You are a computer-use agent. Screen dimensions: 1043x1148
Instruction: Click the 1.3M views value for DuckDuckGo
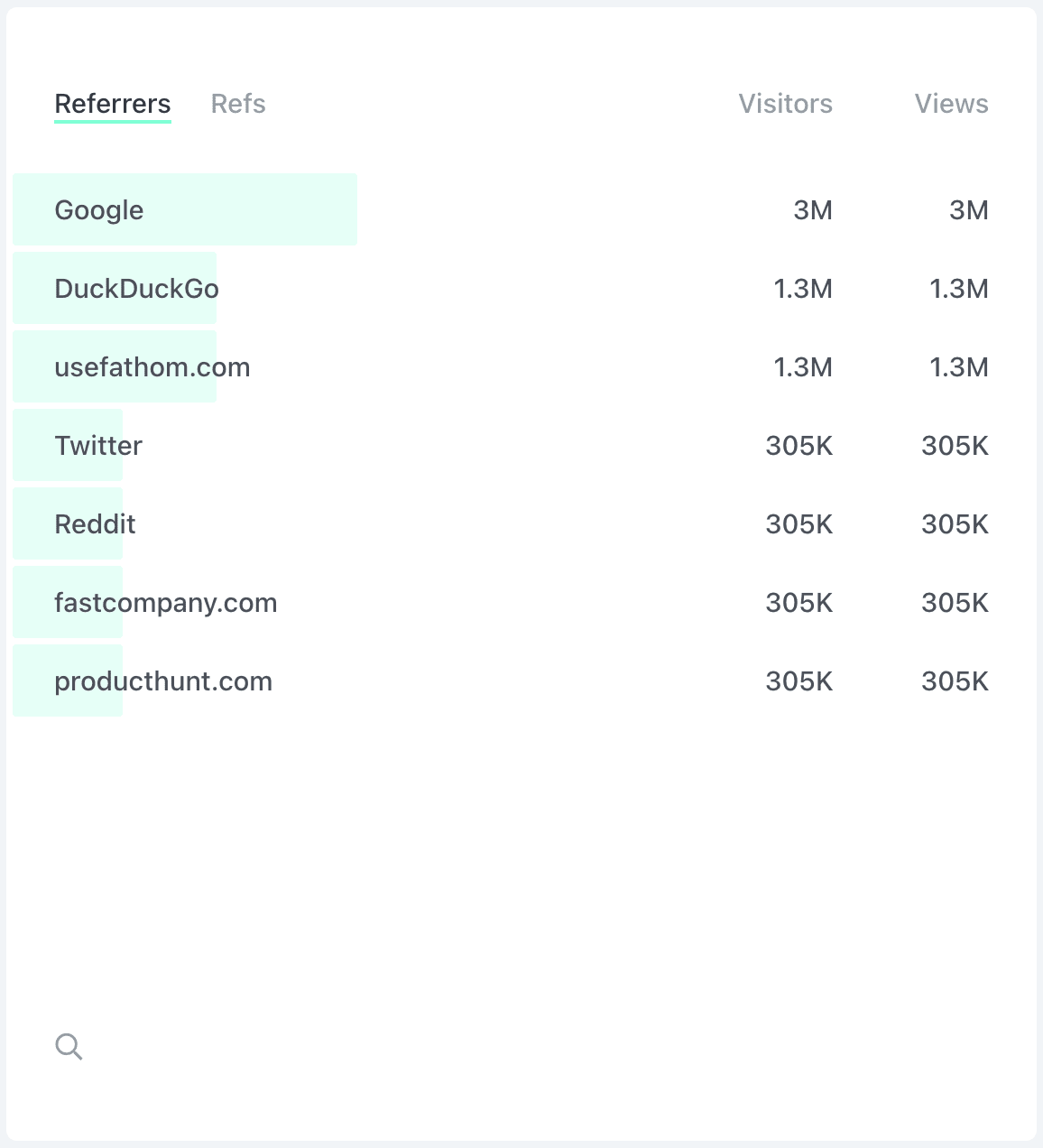(x=959, y=288)
